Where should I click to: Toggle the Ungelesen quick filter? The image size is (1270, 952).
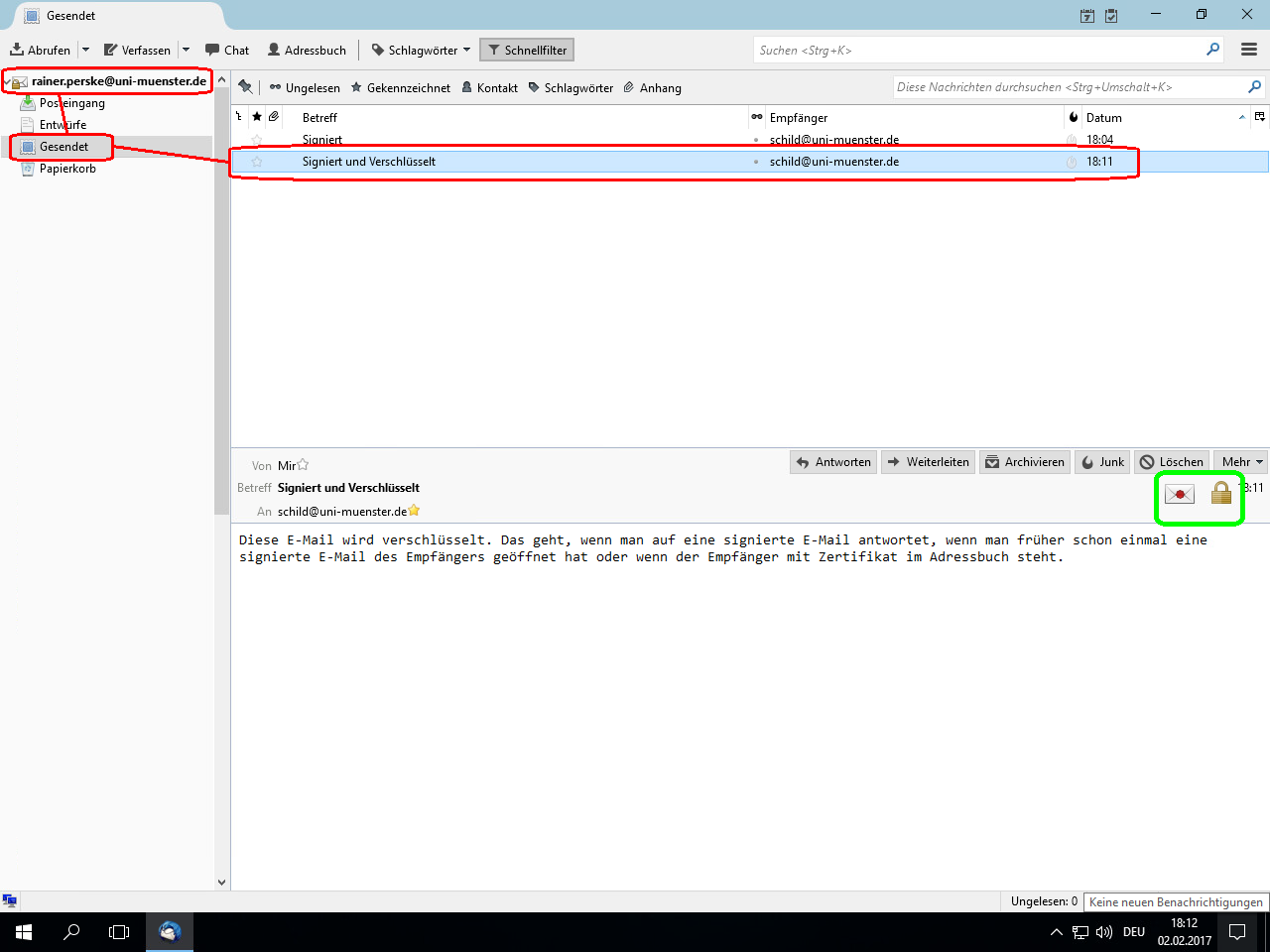pos(305,87)
